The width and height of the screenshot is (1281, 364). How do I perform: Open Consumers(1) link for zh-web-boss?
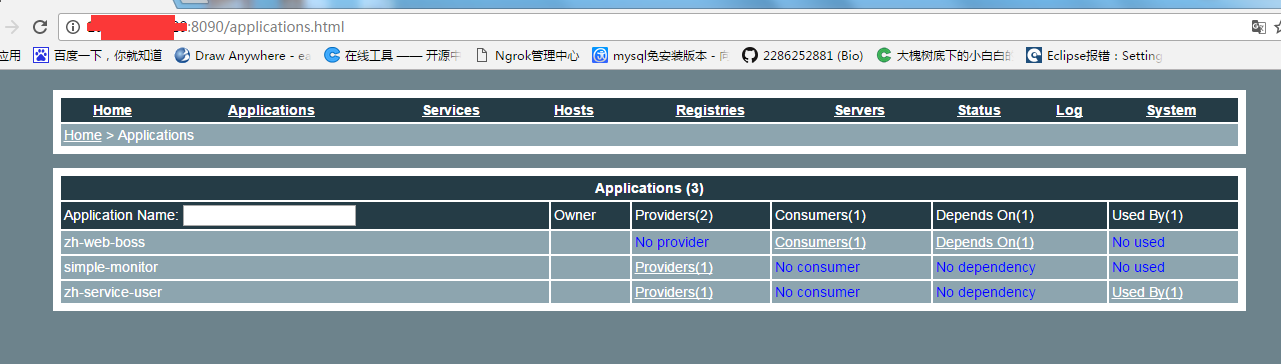tap(820, 242)
